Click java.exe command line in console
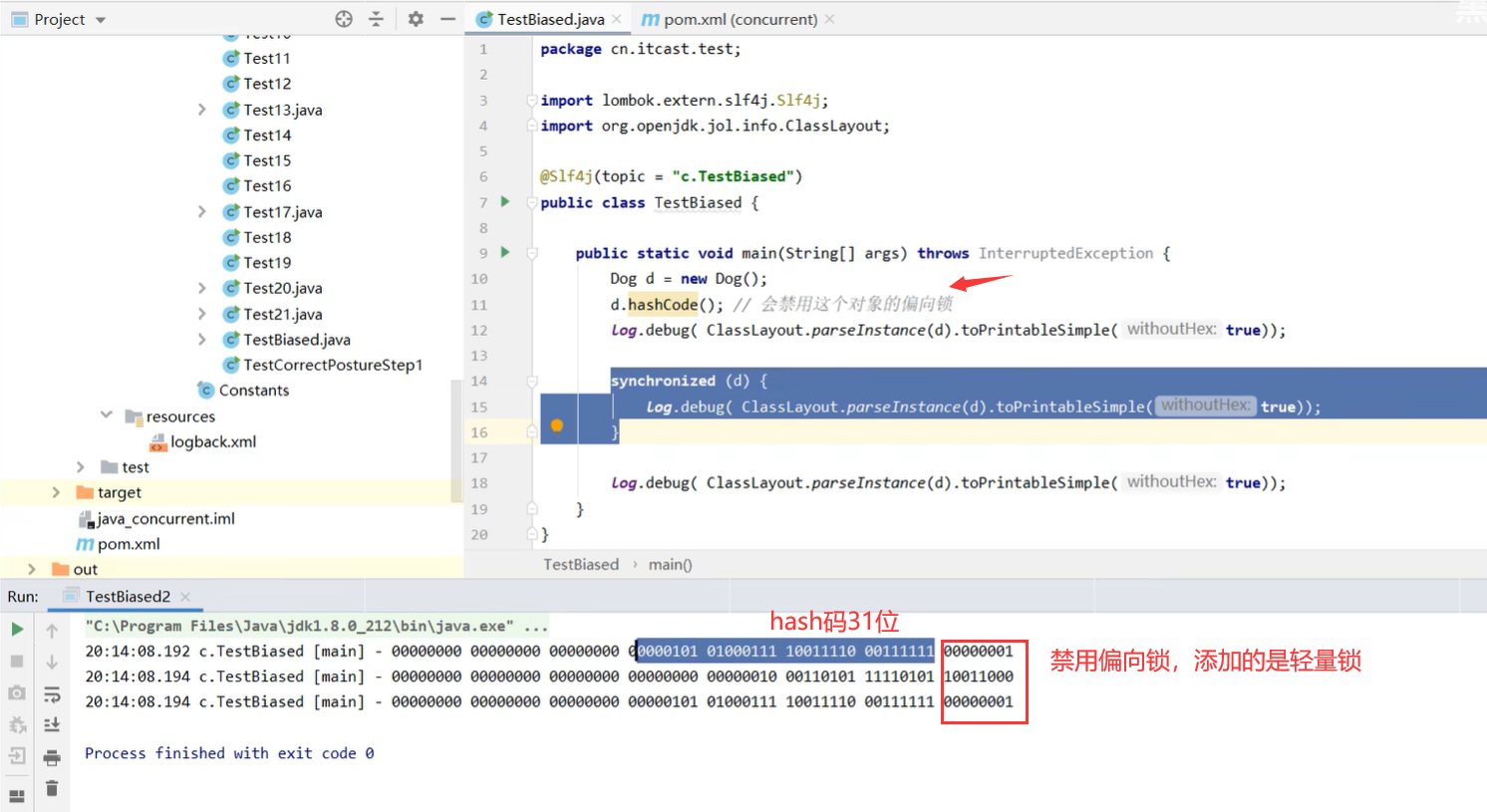 (316, 626)
